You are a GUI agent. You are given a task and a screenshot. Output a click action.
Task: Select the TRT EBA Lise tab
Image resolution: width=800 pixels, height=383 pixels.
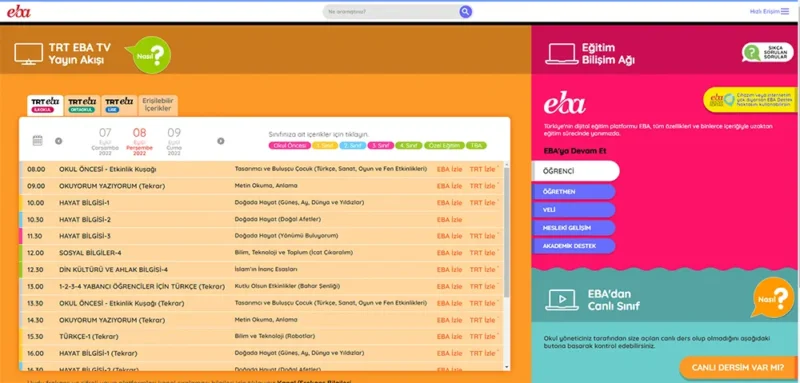(119, 105)
